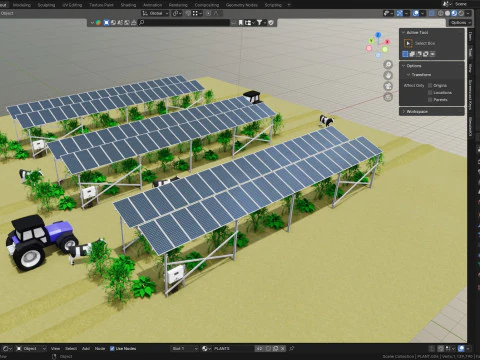Unlink PLANTS material with X icon

(x=283, y=349)
